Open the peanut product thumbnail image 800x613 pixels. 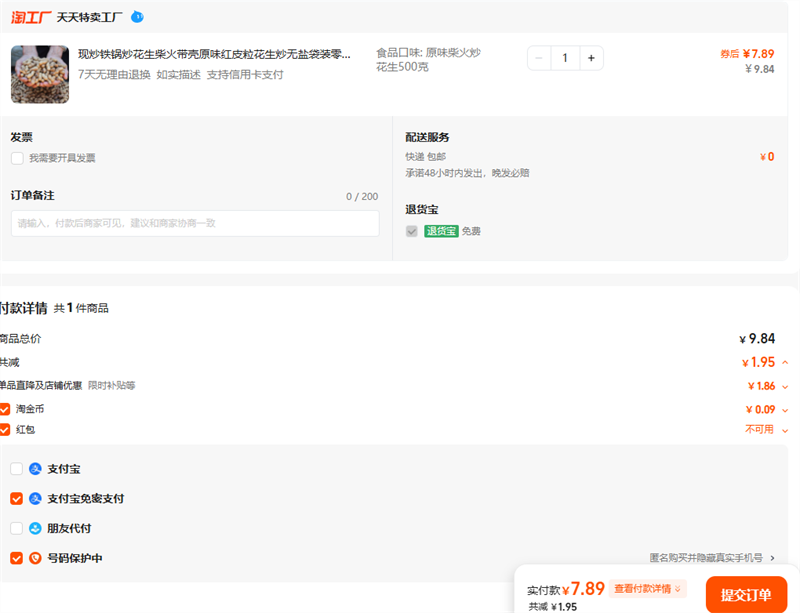click(40, 74)
